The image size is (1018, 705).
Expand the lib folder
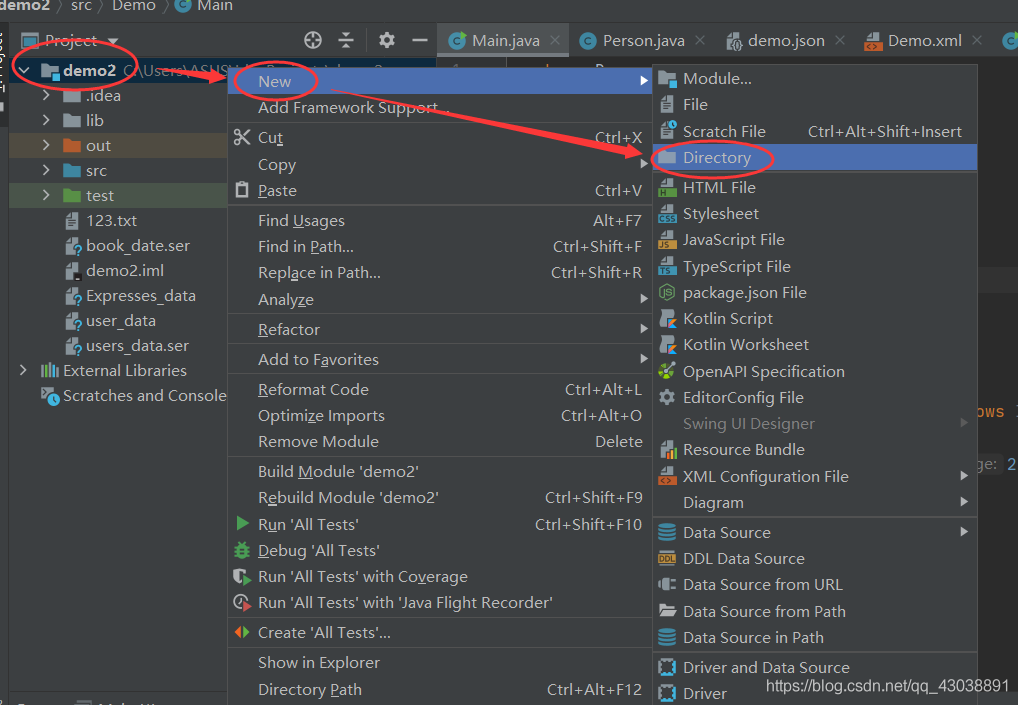[x=45, y=120]
